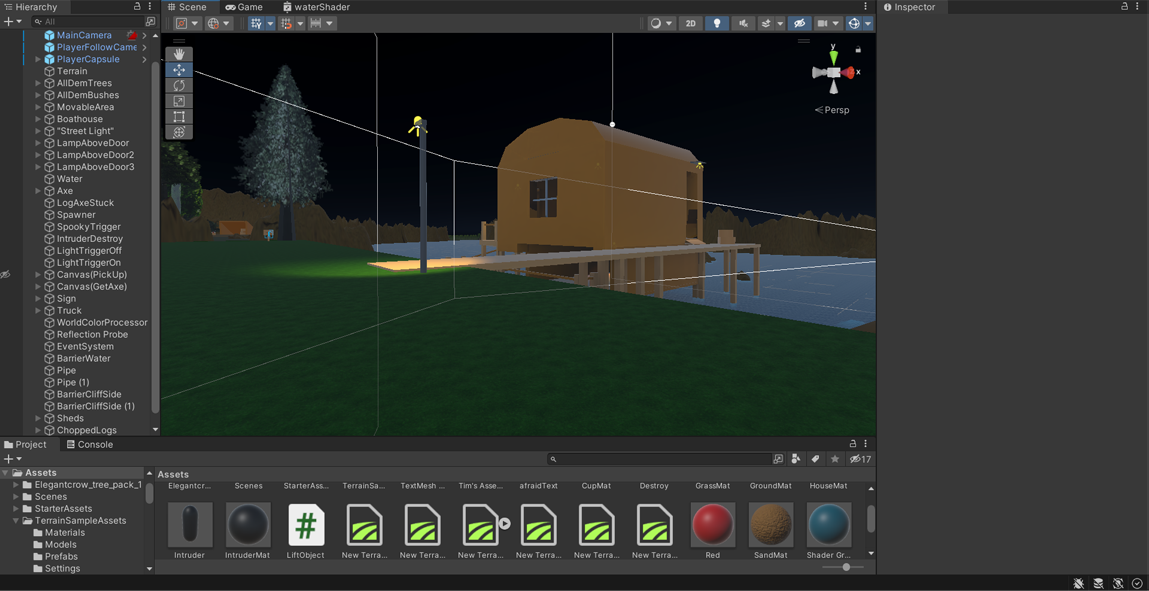Toggle the scene lighting bulb button
Screen dimensions: 1149x591
[717, 23]
